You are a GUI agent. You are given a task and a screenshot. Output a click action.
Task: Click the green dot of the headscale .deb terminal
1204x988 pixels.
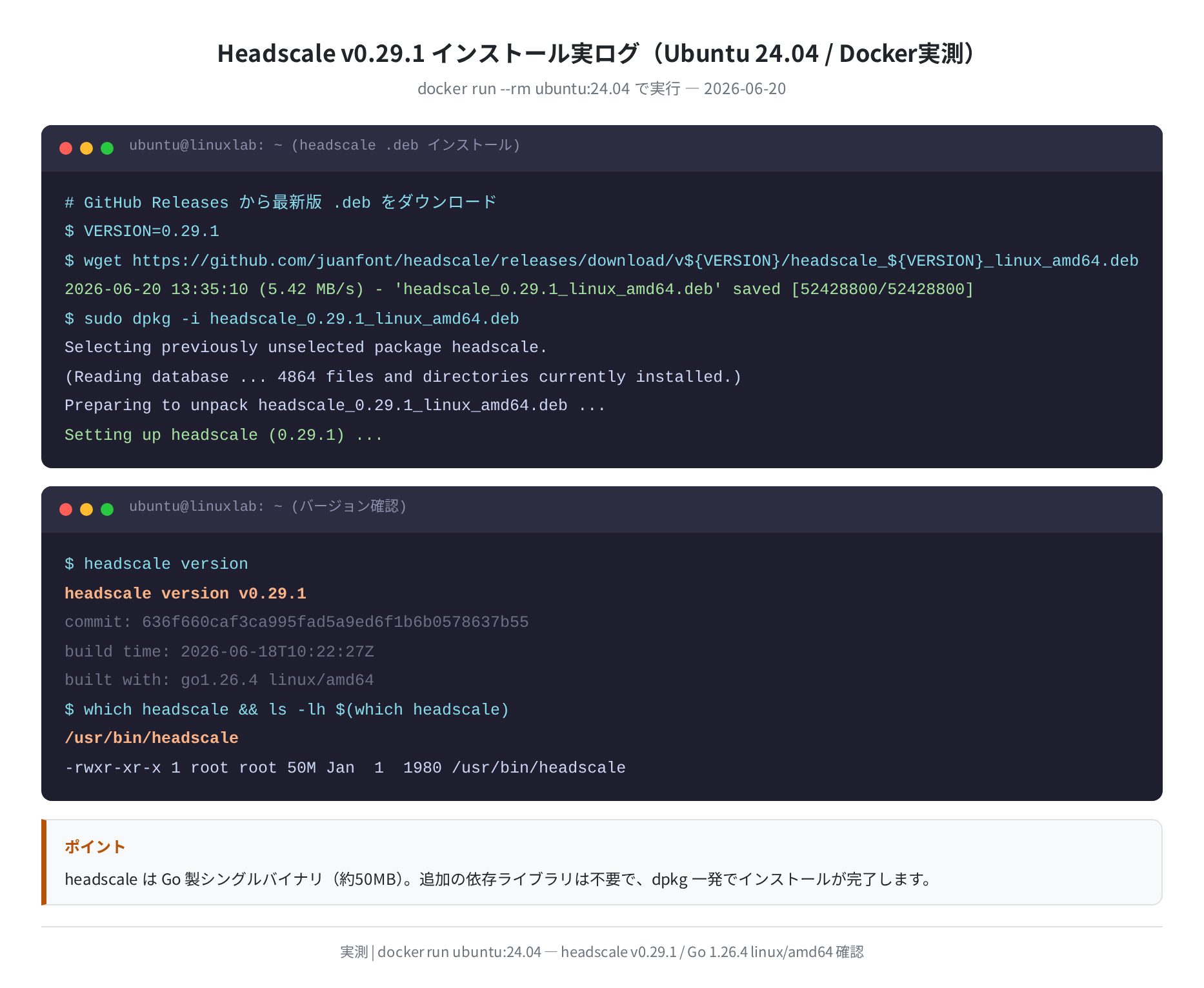tap(107, 148)
